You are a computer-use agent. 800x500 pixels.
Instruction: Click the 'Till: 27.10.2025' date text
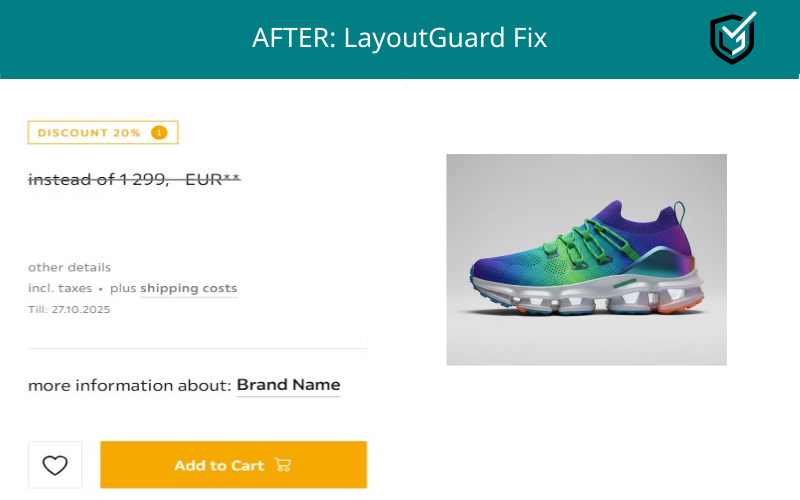(69, 310)
